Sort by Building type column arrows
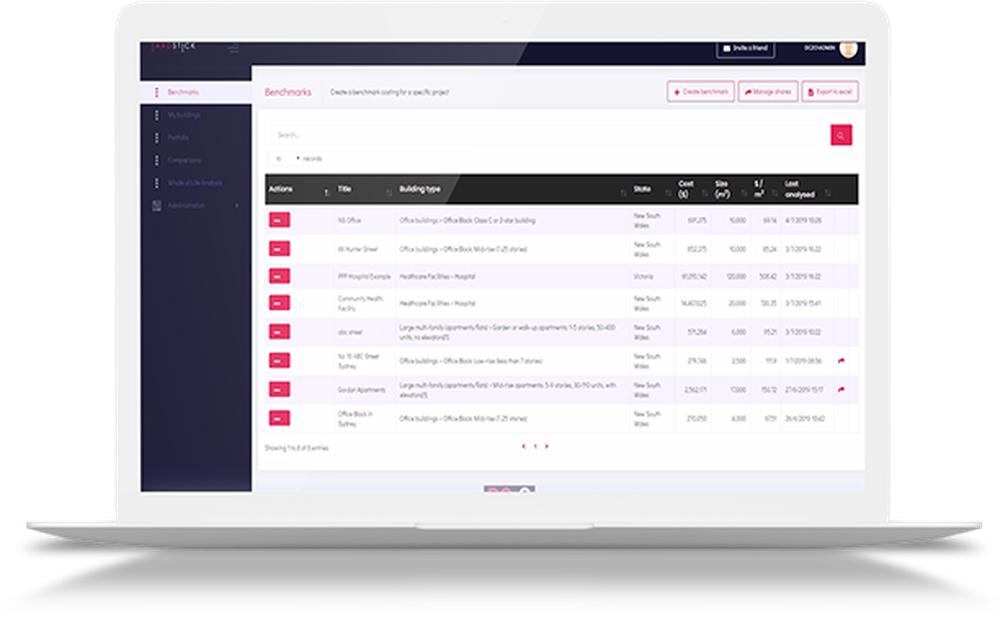The height and width of the screenshot is (622, 1000). coord(623,192)
